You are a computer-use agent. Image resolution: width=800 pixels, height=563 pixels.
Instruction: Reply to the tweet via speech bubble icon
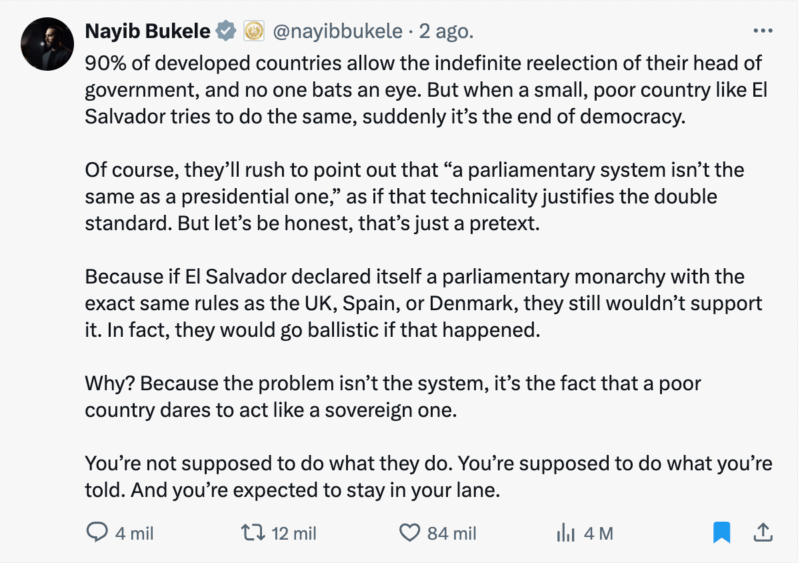coord(98,533)
